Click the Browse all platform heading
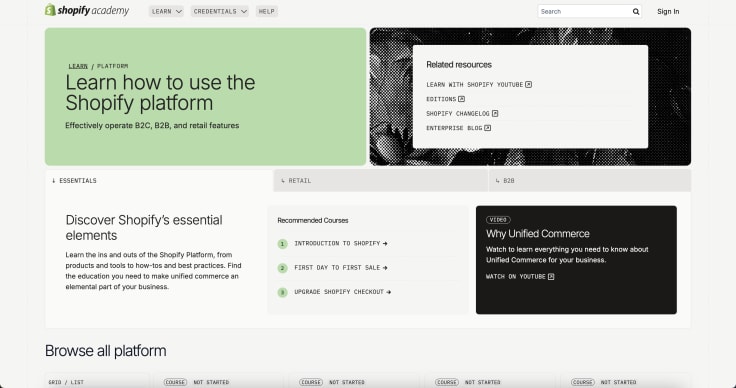Screen dimensions: 736x388 (x=106, y=351)
